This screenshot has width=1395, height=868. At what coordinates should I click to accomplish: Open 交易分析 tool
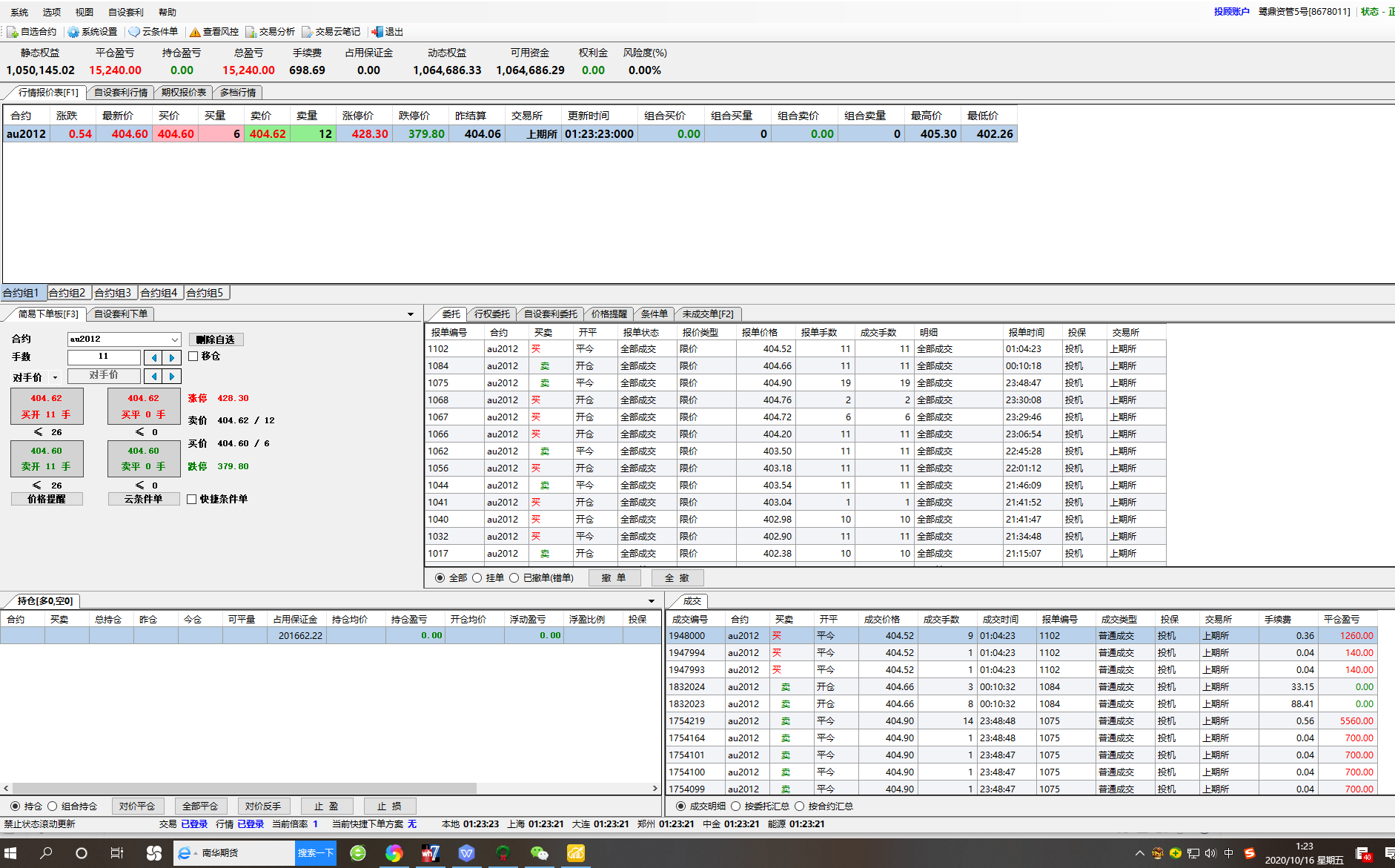[x=271, y=32]
